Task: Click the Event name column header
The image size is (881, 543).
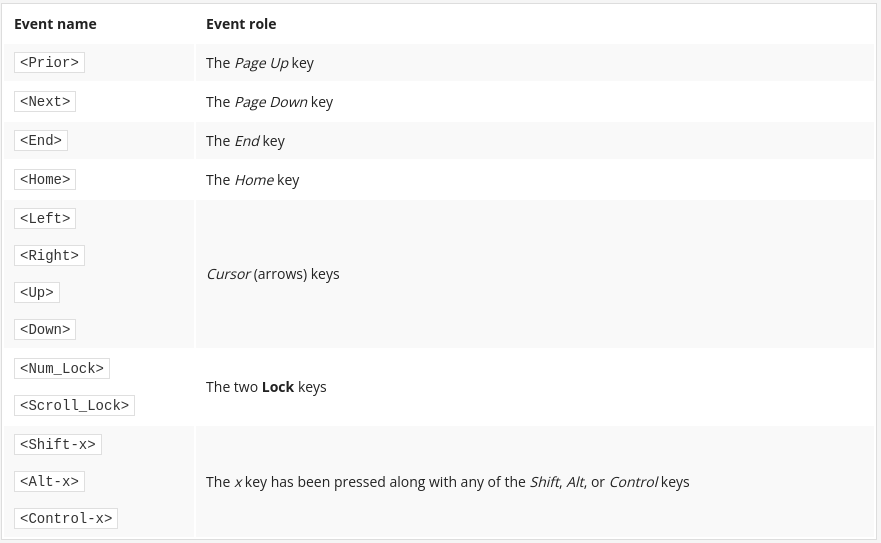Action: click(x=55, y=24)
